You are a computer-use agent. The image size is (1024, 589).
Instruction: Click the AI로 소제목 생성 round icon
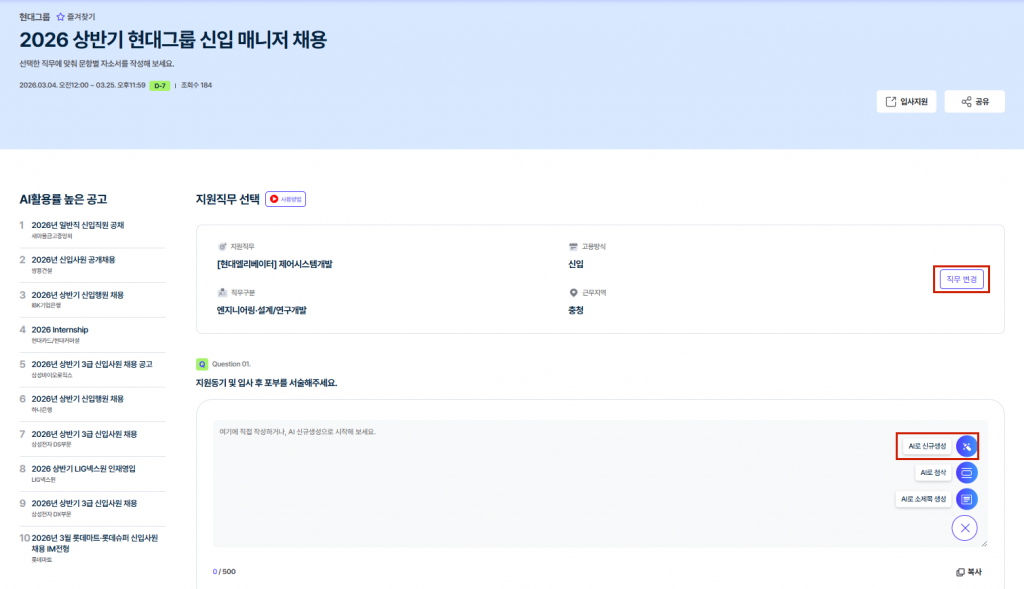966,498
